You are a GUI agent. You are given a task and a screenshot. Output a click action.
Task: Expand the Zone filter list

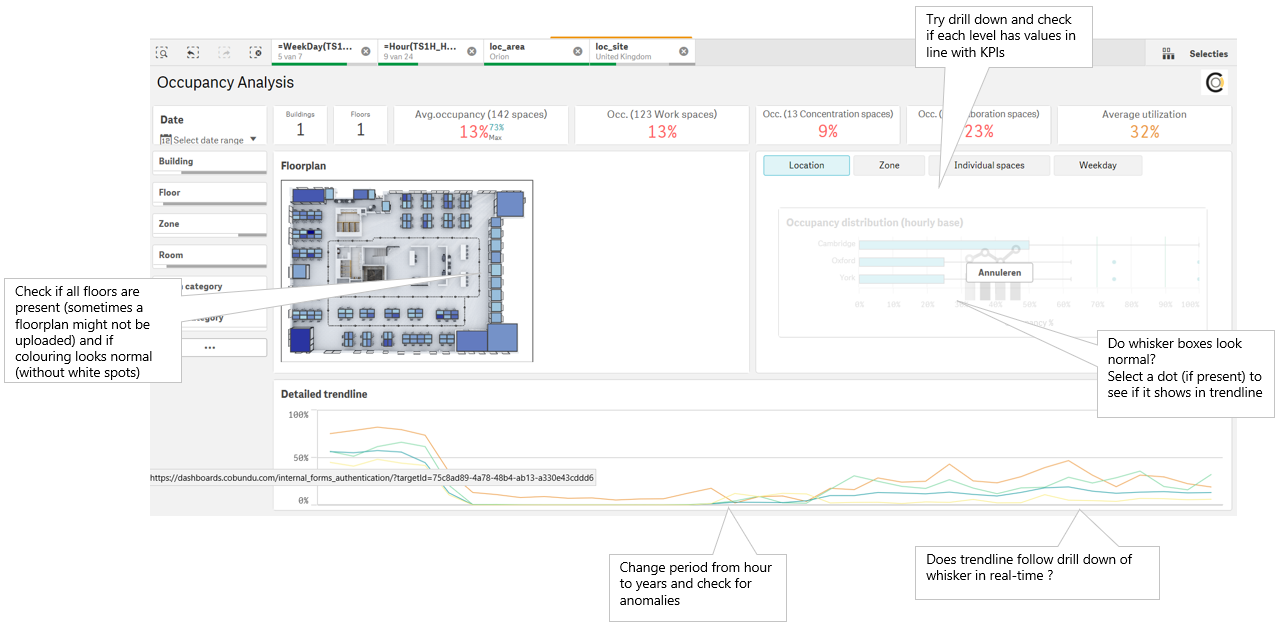[210, 224]
